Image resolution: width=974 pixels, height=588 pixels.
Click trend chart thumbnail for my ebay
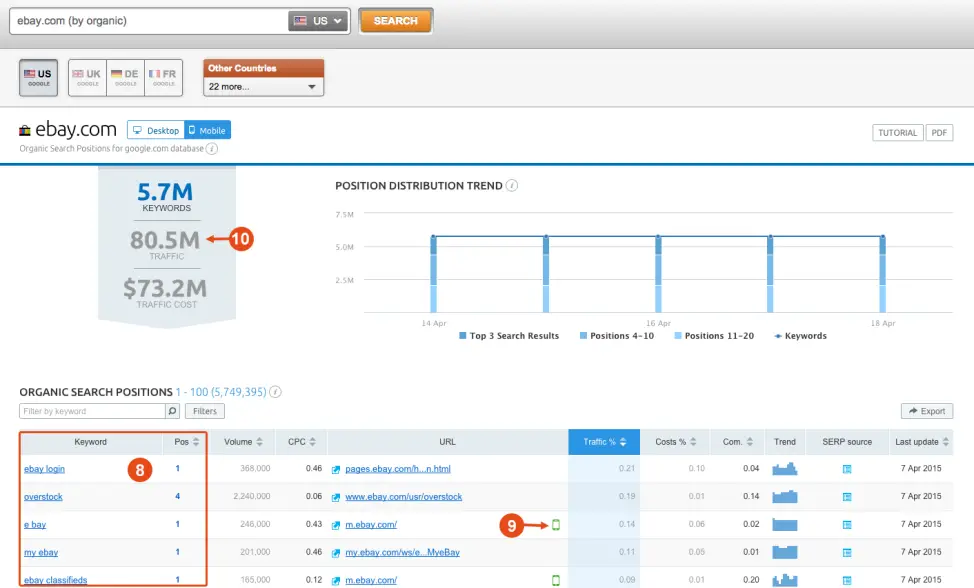(785, 552)
